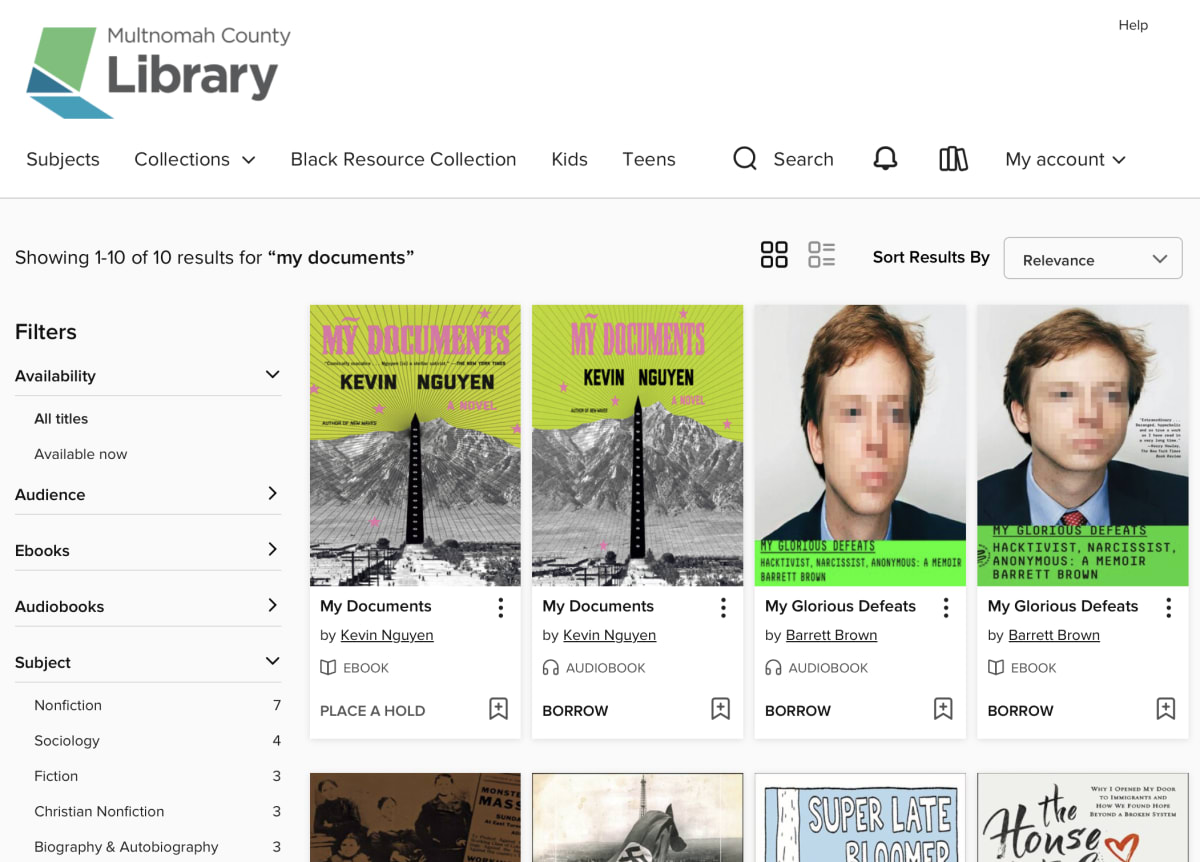Open options menu for My Documents audiobook
The width and height of the screenshot is (1200, 862).
click(723, 607)
